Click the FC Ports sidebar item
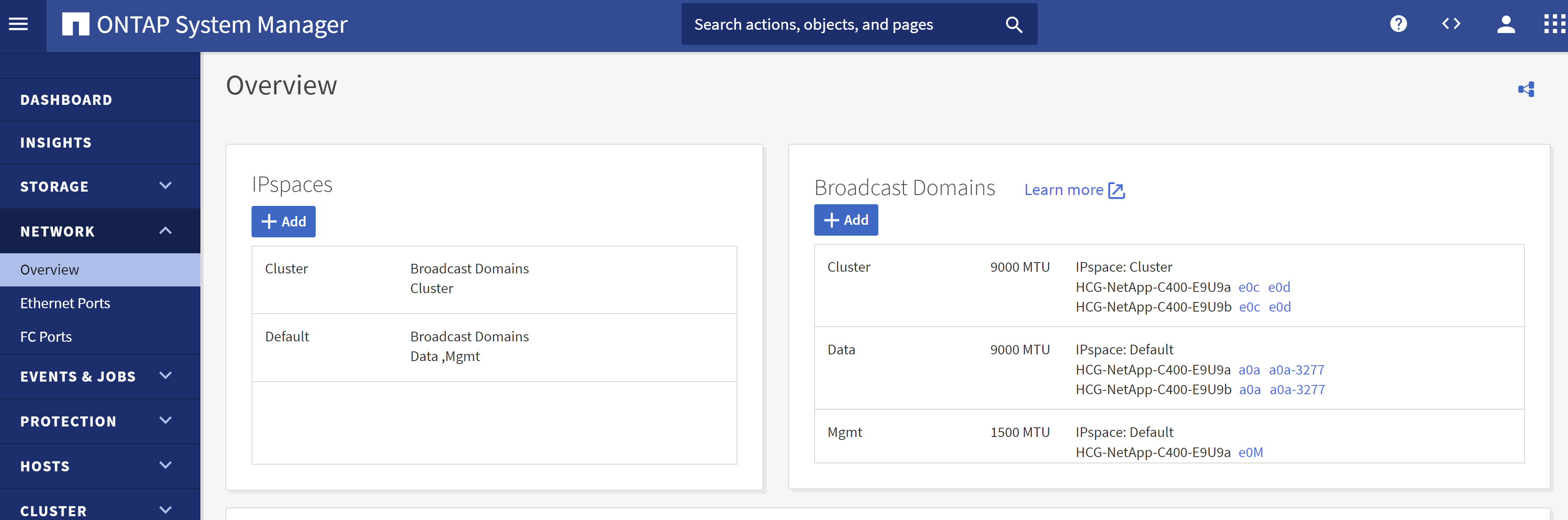 pyautogui.click(x=47, y=336)
